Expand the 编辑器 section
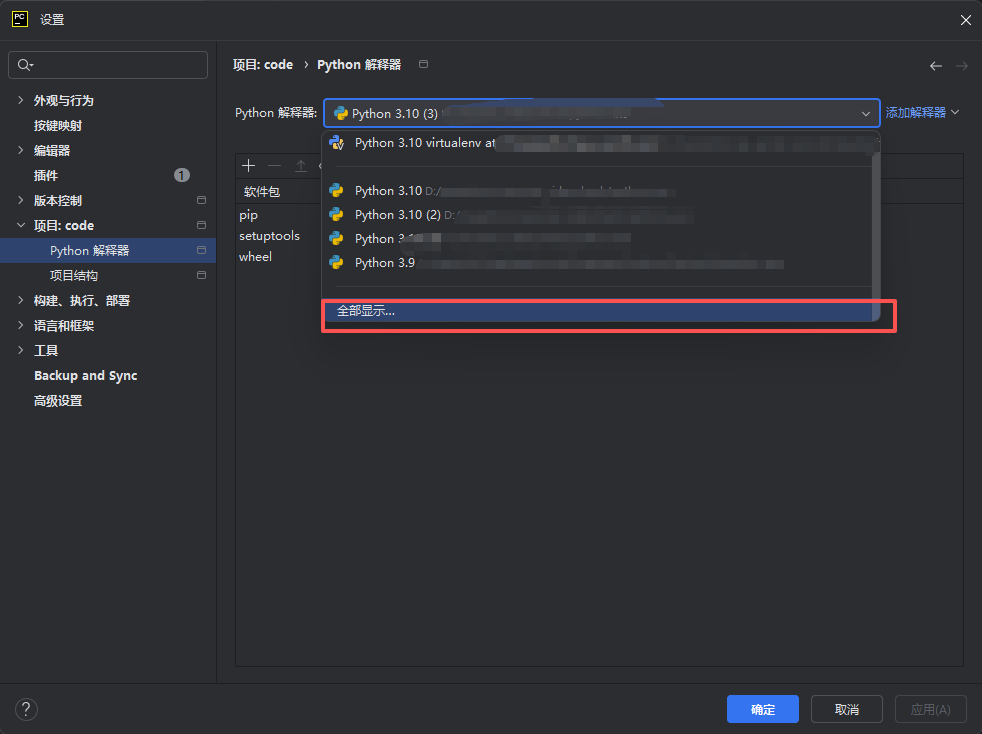This screenshot has width=982, height=734. (21, 150)
